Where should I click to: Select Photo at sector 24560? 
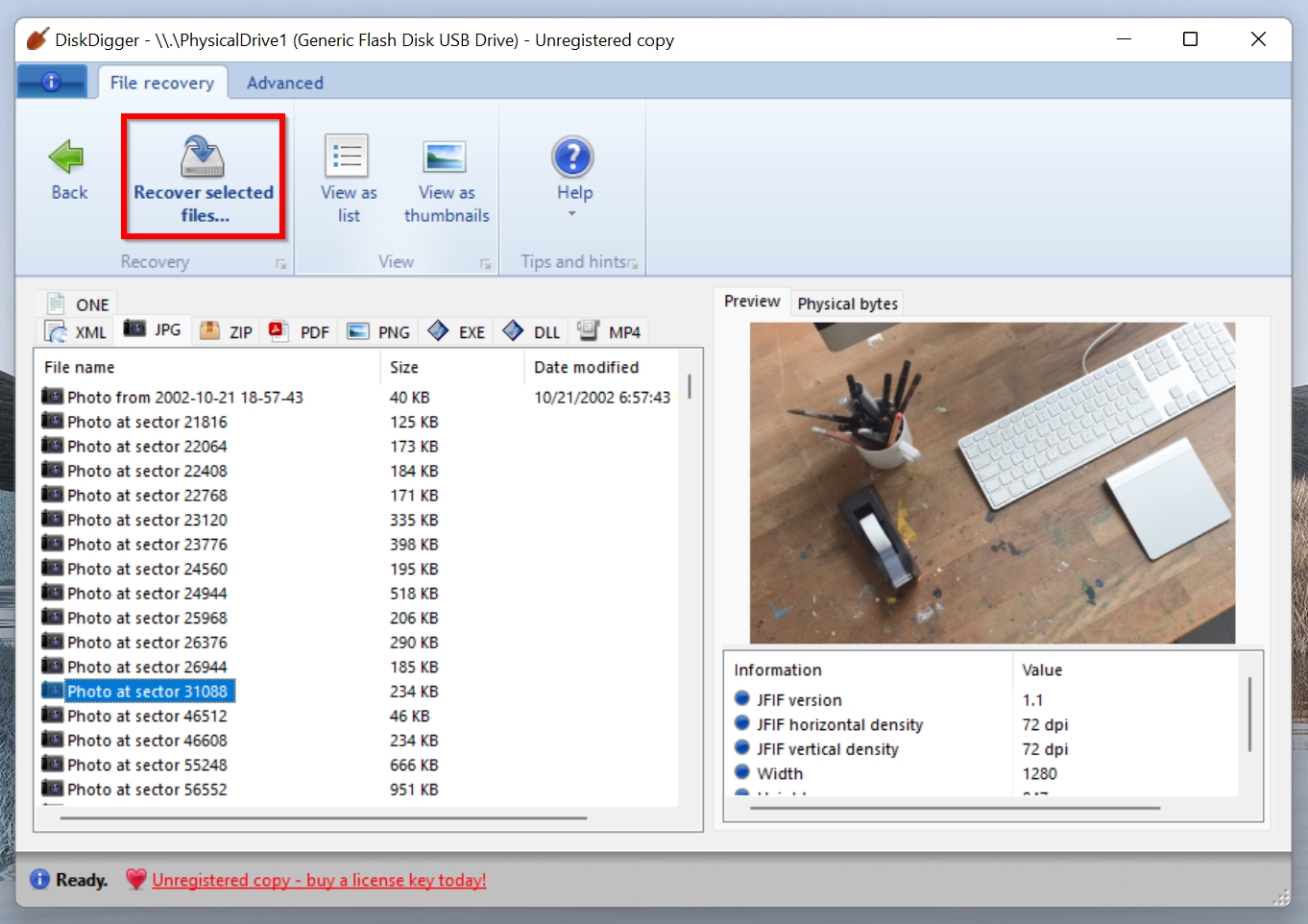147,569
